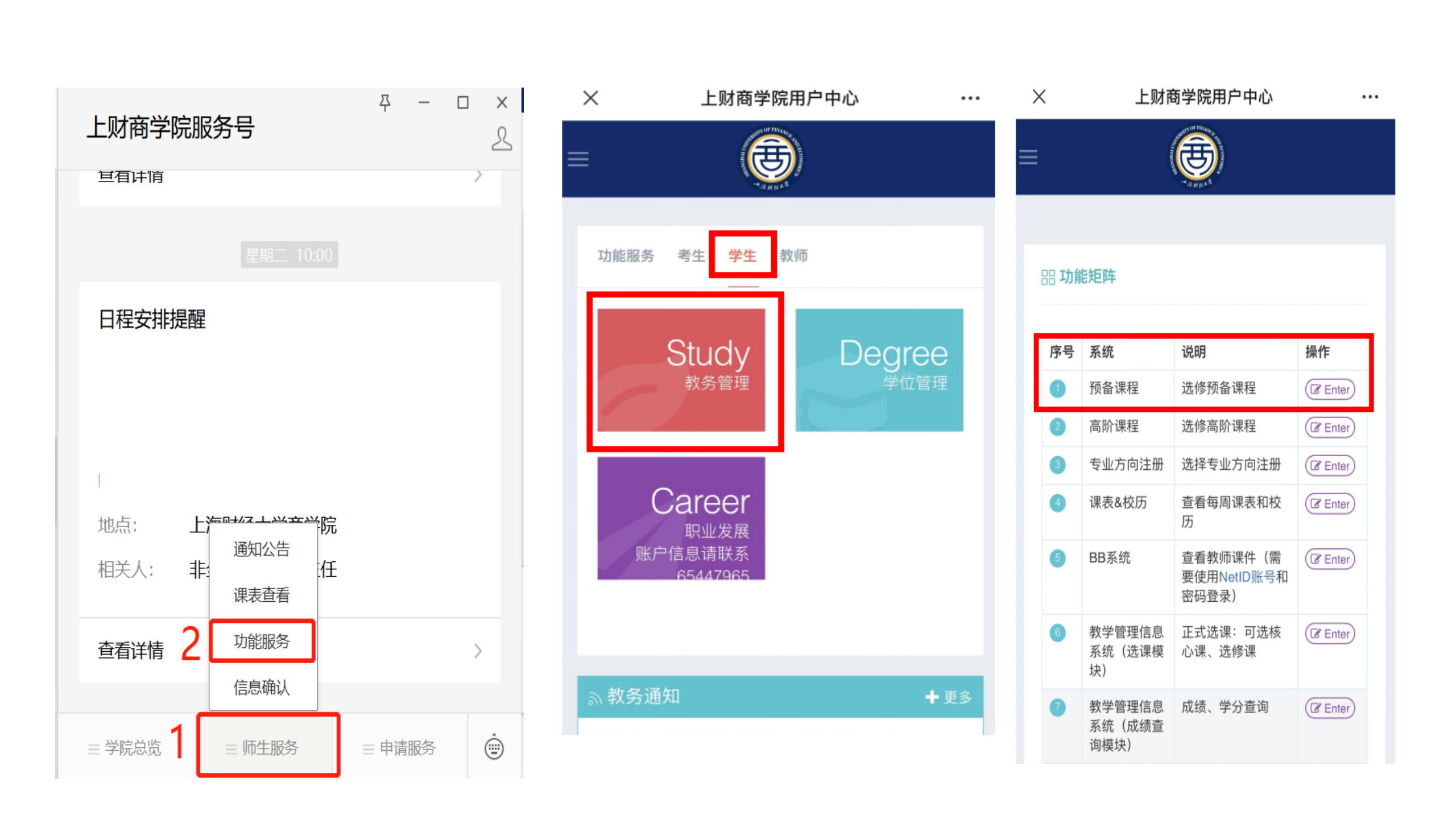Click the pin icon in the window title bar
The image size is (1456, 819).
[x=385, y=102]
